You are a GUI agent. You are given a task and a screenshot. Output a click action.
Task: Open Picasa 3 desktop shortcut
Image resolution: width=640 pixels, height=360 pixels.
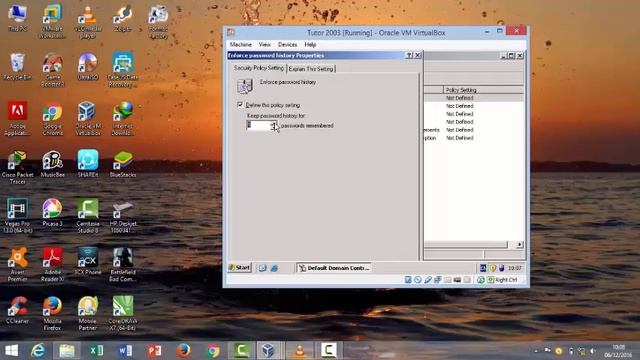pyautogui.click(x=52, y=213)
